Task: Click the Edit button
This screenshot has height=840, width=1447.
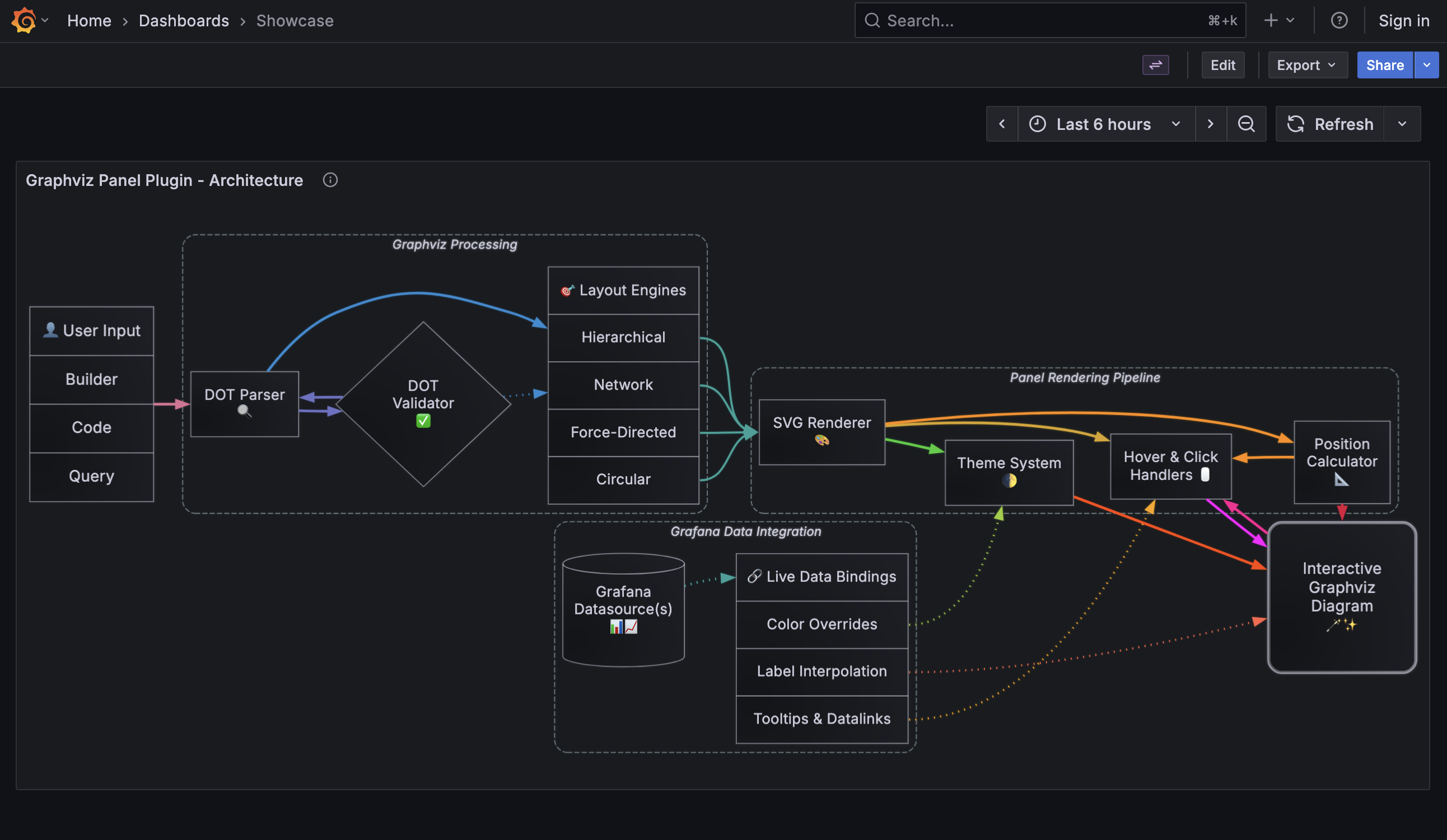Action: tap(1222, 65)
